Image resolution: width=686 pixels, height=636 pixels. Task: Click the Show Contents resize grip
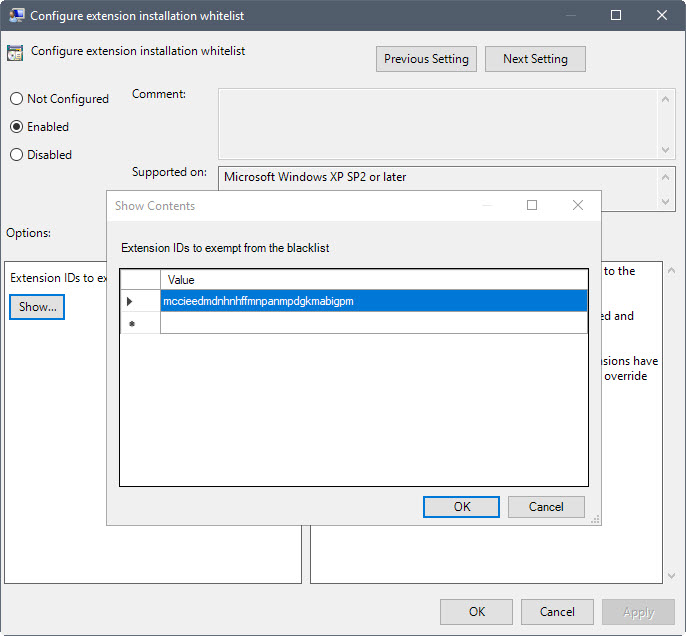pyautogui.click(x=595, y=519)
